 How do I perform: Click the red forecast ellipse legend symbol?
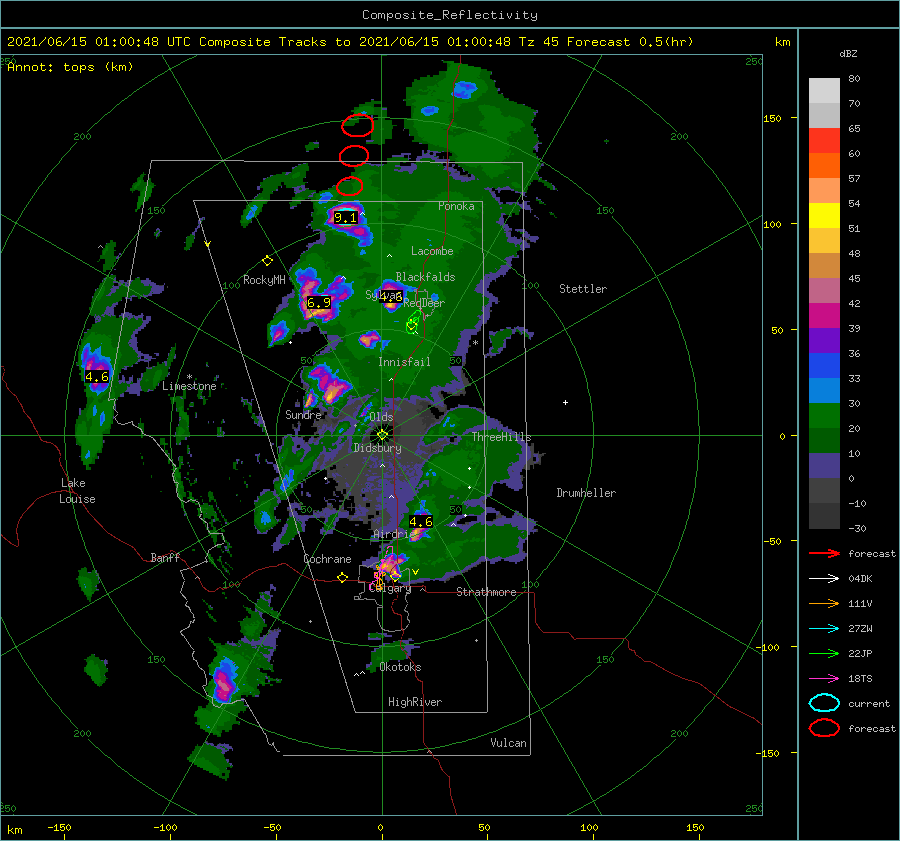(824, 728)
